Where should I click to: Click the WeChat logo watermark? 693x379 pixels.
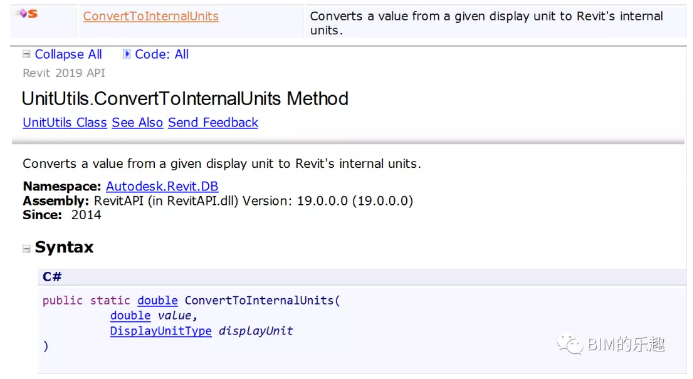tap(570, 344)
